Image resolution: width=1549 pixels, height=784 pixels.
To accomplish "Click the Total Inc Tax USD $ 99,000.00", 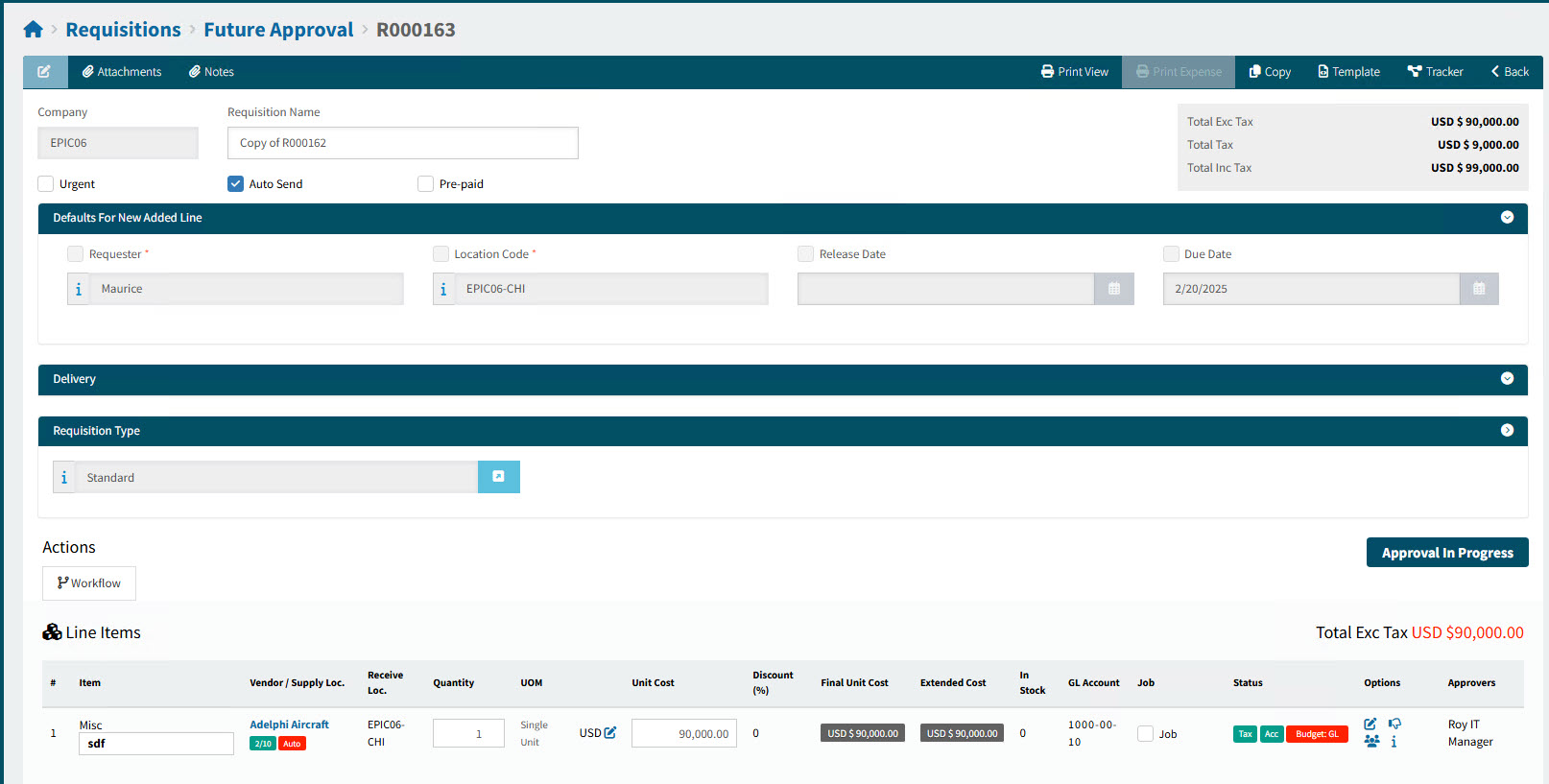I will click(x=1475, y=168).
